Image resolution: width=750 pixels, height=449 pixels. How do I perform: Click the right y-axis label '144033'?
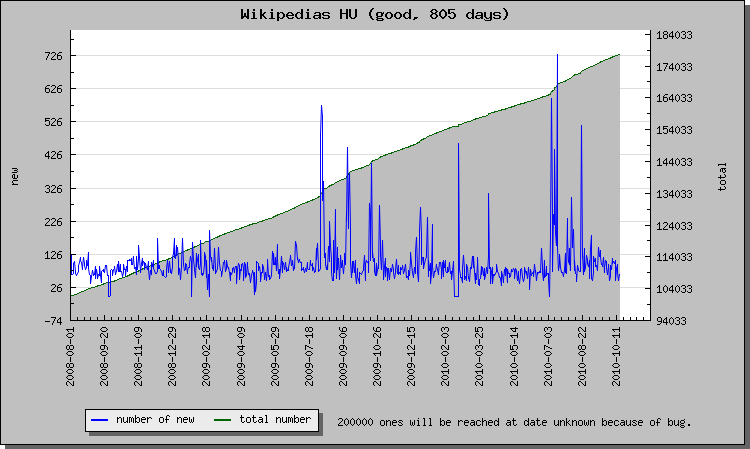(674, 163)
